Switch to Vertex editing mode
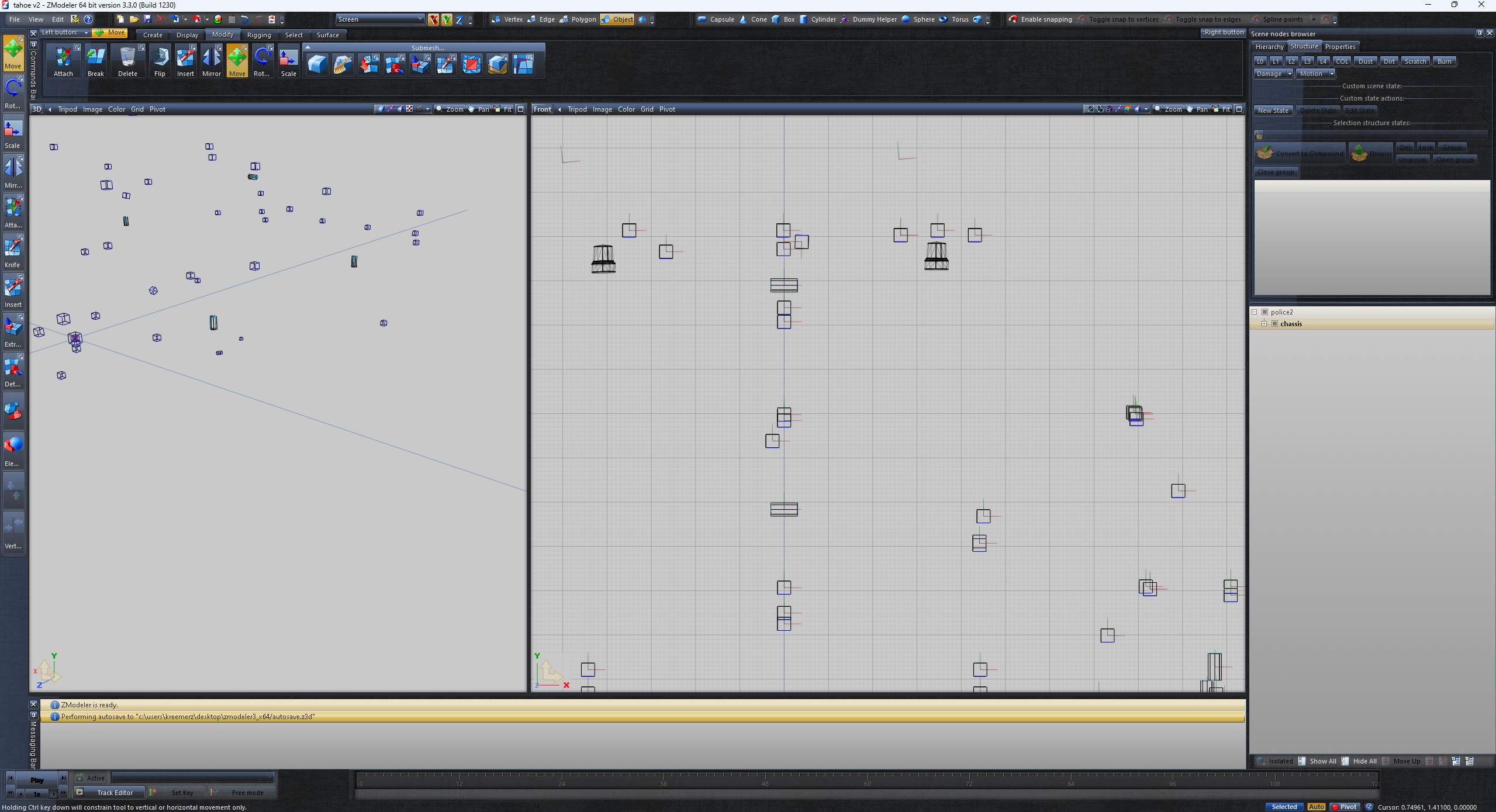Screen dimensions: 1496x812 click(507, 19)
